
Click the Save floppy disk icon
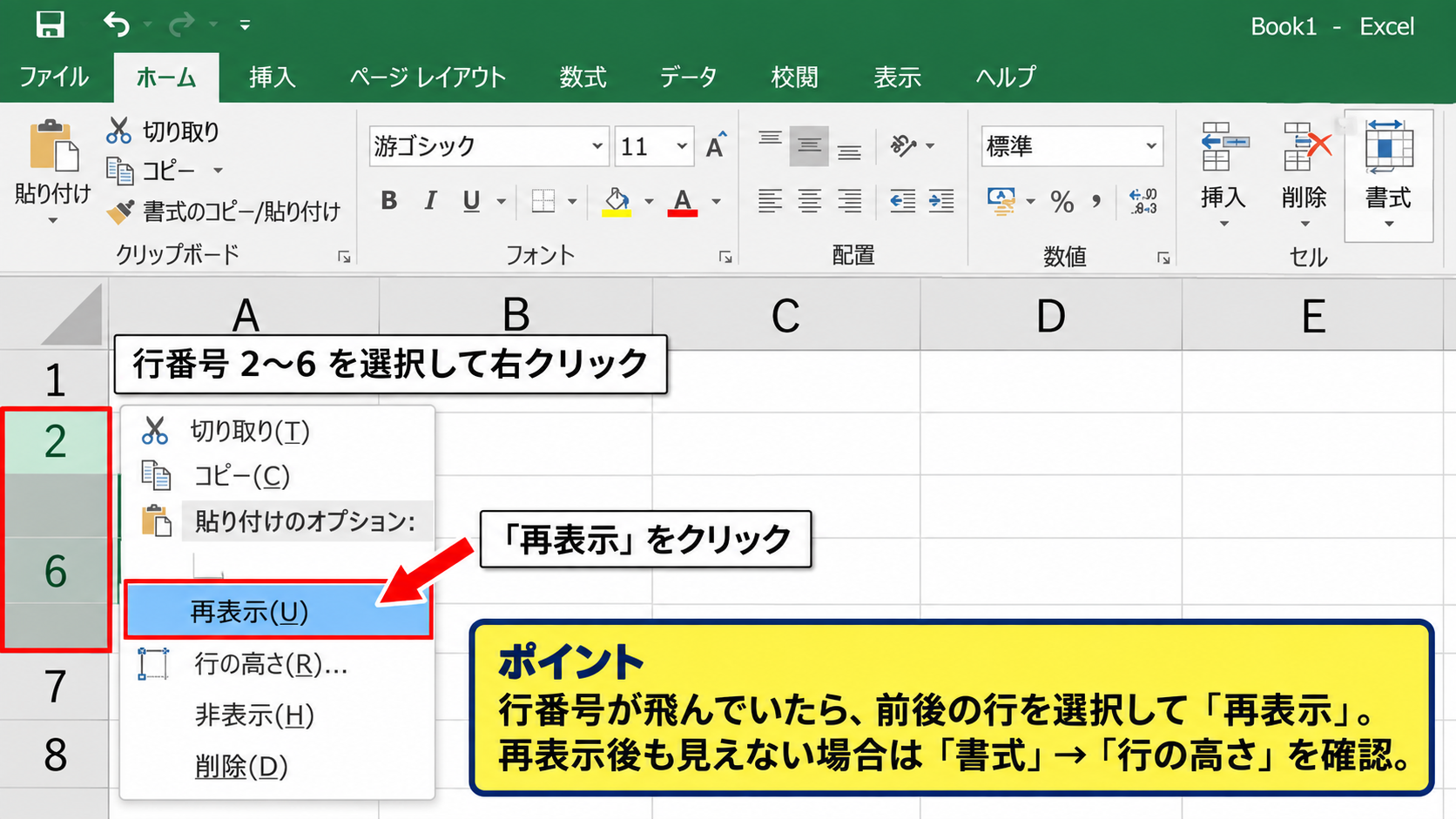tap(50, 24)
